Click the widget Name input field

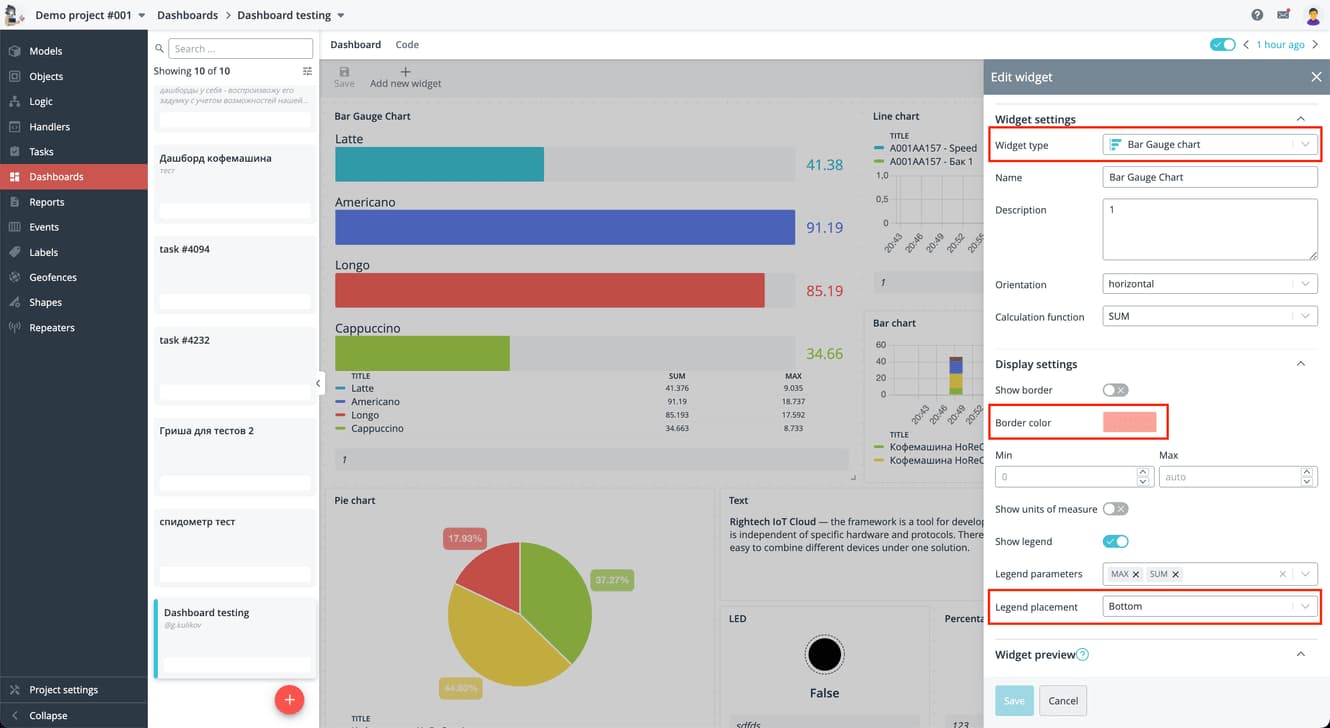tap(1209, 177)
